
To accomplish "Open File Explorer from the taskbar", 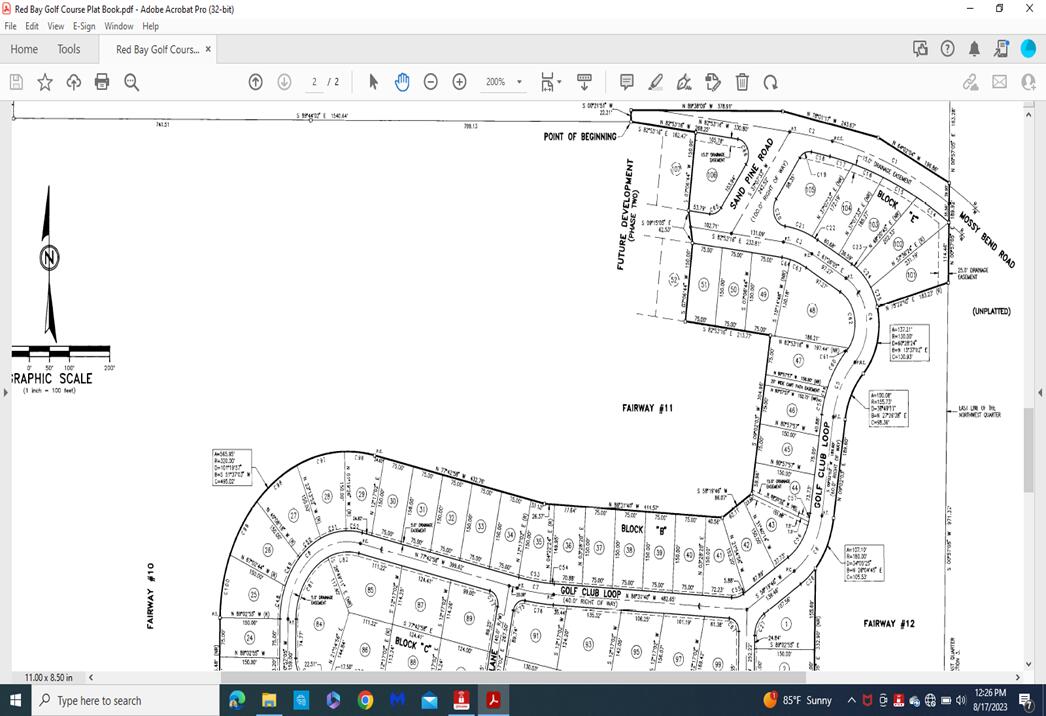I will tap(269, 700).
